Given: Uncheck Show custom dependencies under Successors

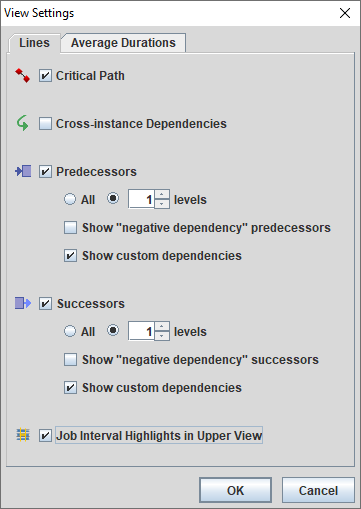Looking at the screenshot, I should 70,388.
